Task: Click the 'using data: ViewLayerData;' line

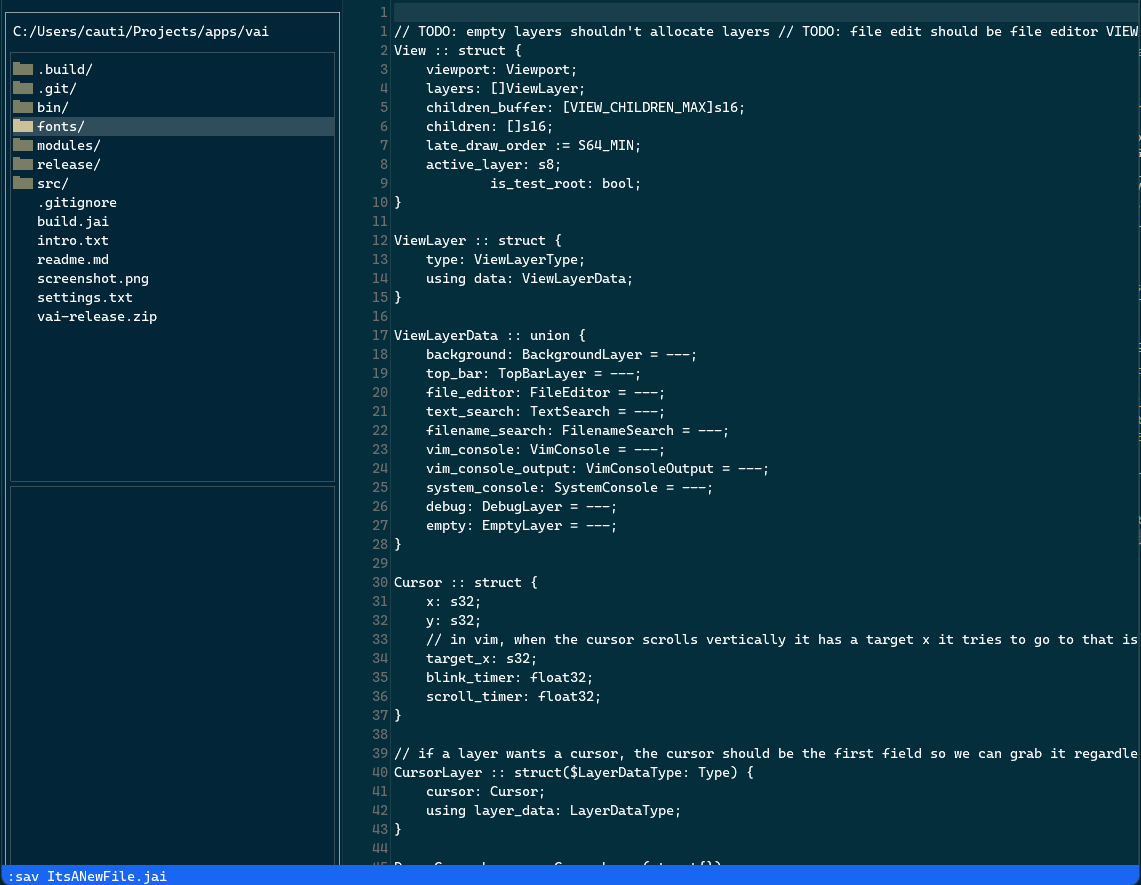Action: [529, 278]
